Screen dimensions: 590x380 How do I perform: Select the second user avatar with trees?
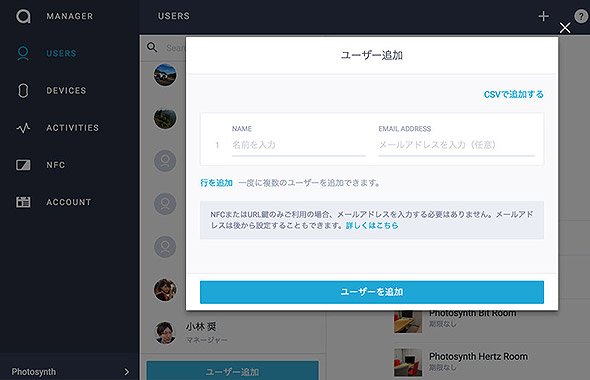(x=165, y=118)
